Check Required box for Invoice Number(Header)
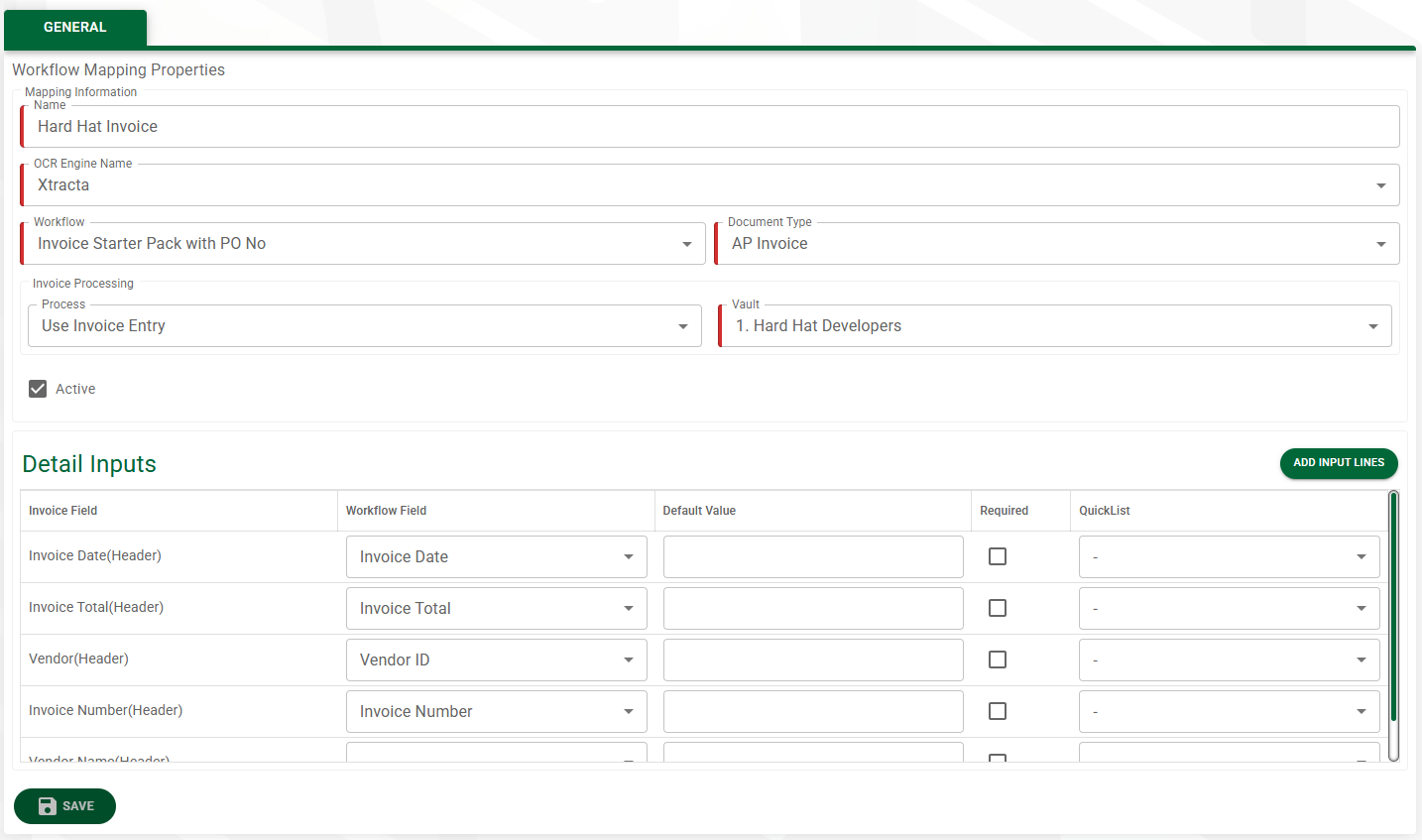This screenshot has width=1422, height=840. 998,711
